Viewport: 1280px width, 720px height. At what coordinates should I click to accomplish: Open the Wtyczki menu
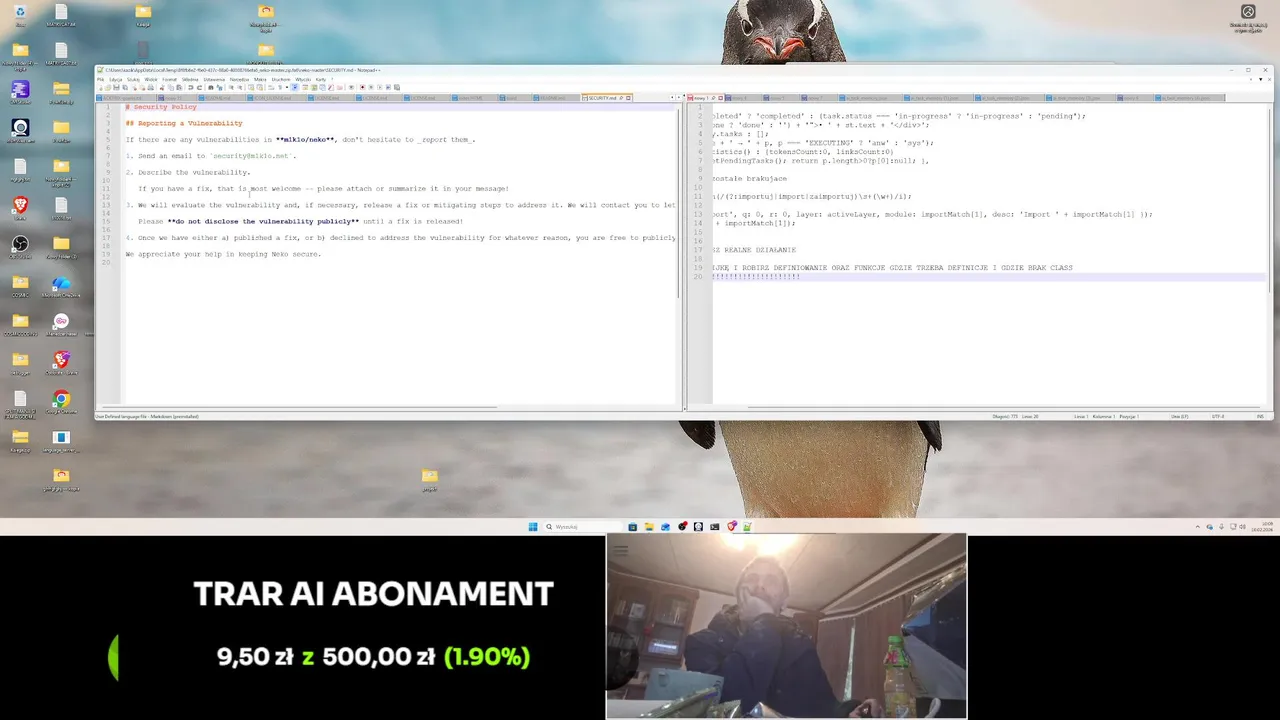pyautogui.click(x=303, y=79)
